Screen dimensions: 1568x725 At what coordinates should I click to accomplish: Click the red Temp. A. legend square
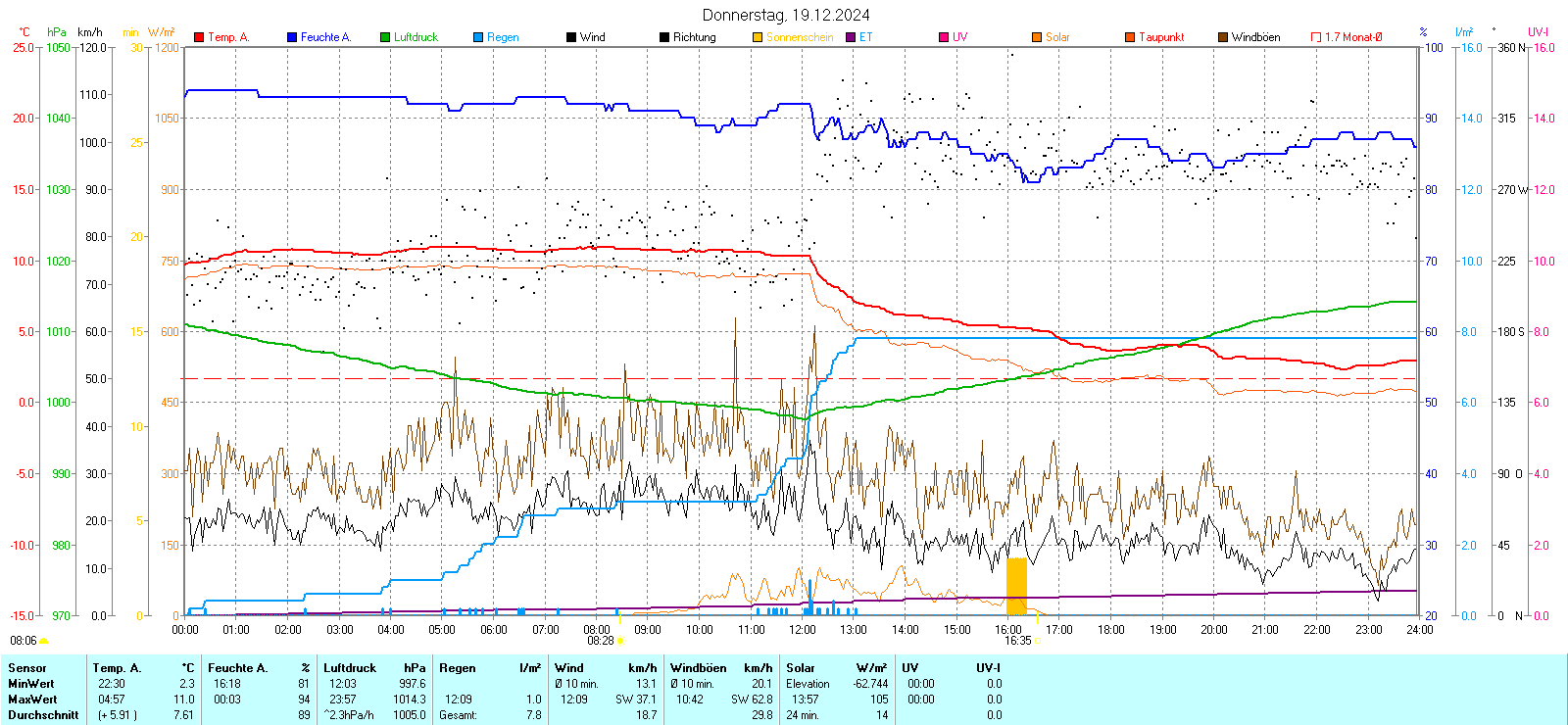coord(199,37)
